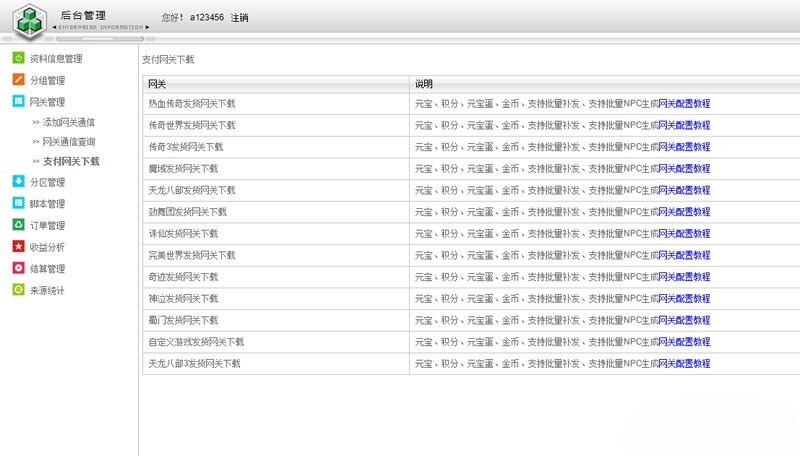Click the green 来源统计 icon
The image size is (800, 456).
[x=18, y=290]
